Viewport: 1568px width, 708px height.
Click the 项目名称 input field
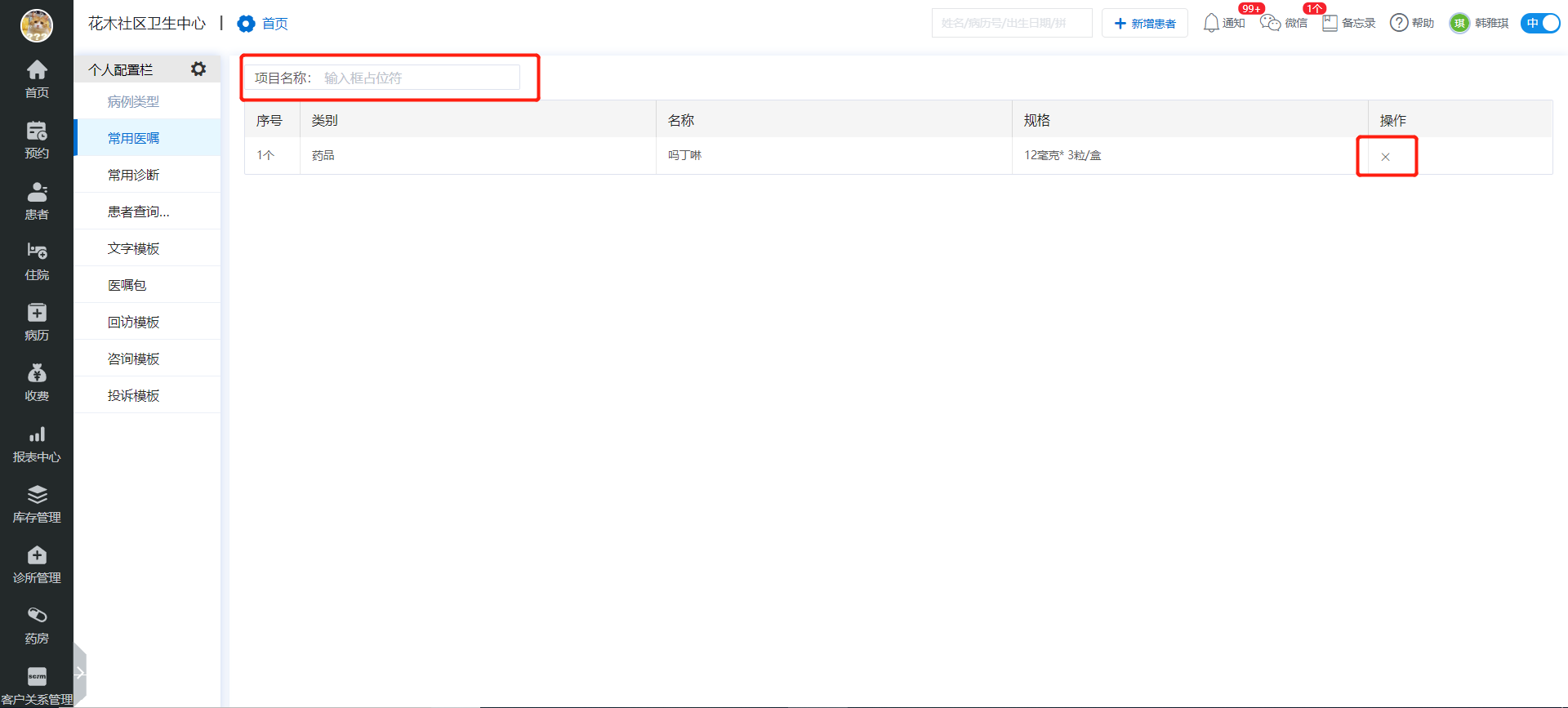click(x=418, y=78)
